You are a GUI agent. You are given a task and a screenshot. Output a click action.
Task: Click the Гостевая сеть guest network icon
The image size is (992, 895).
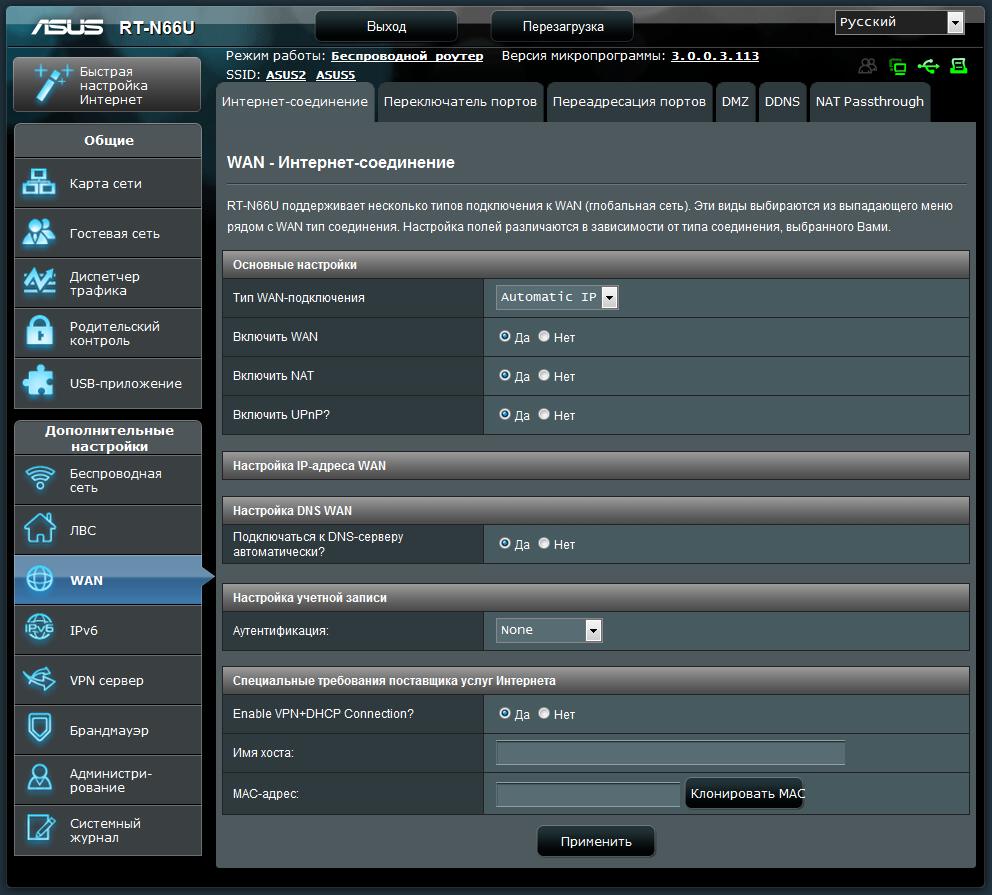tap(39, 232)
